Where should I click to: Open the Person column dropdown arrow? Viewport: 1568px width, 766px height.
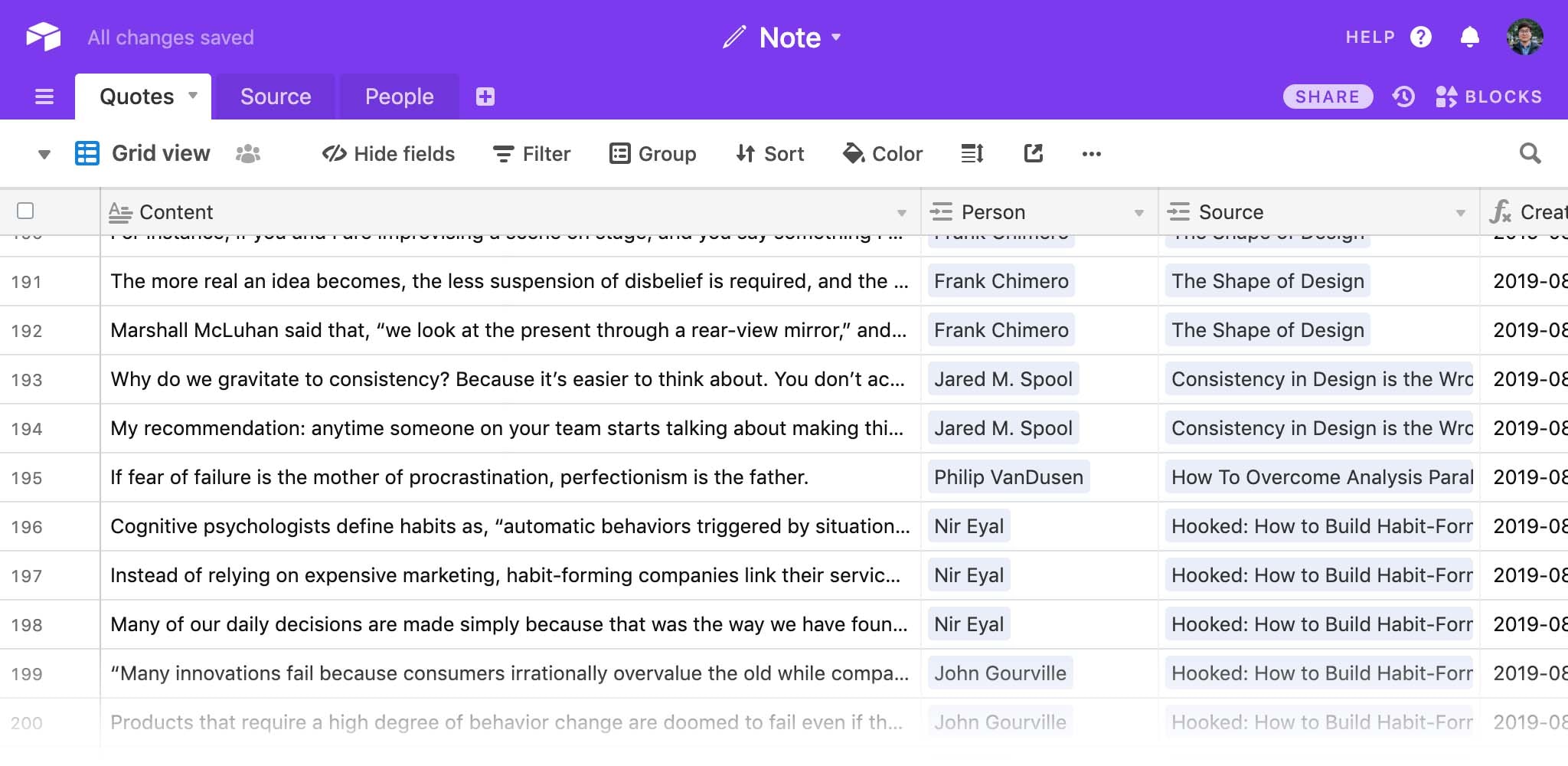pos(1139,213)
